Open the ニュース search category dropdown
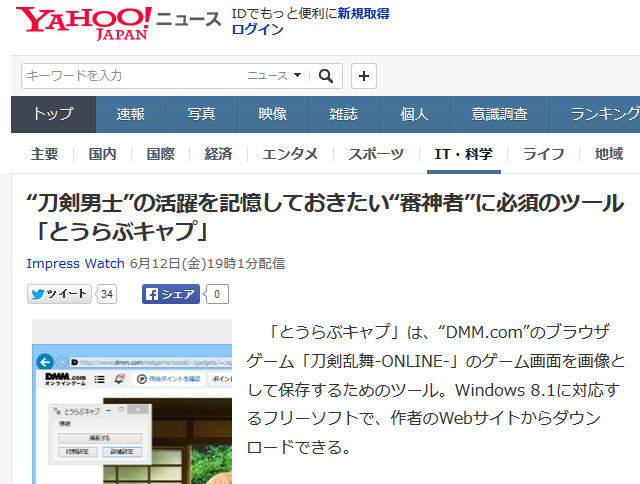The image size is (640, 484). (274, 76)
